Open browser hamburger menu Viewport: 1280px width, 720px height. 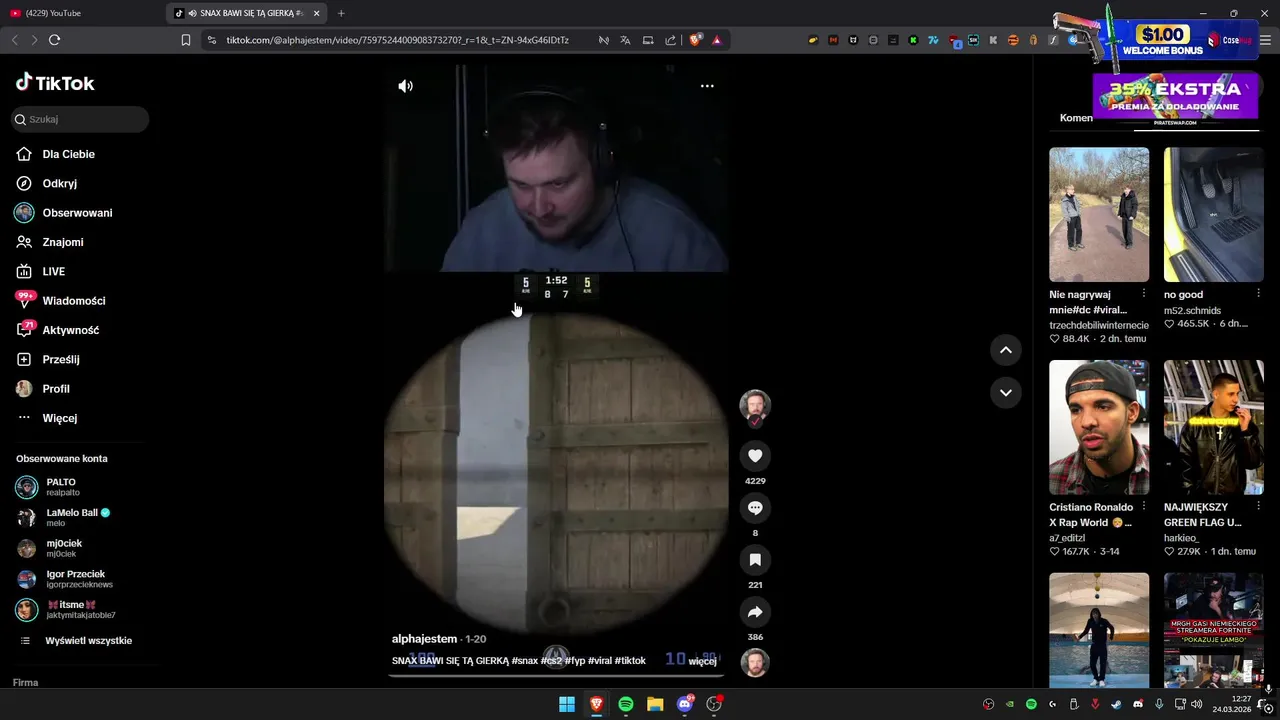tap(1266, 40)
